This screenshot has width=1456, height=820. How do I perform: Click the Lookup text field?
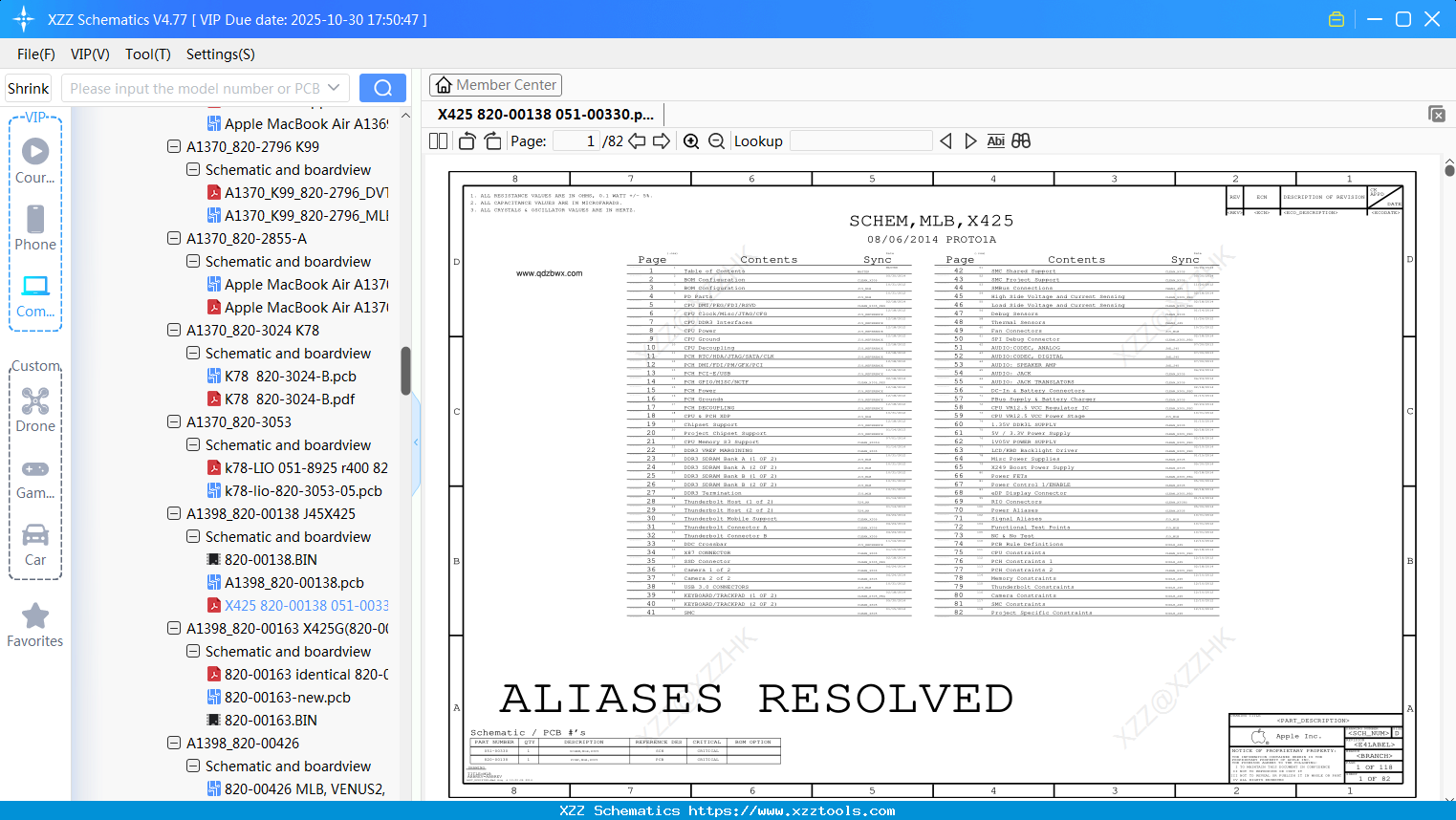[x=860, y=141]
